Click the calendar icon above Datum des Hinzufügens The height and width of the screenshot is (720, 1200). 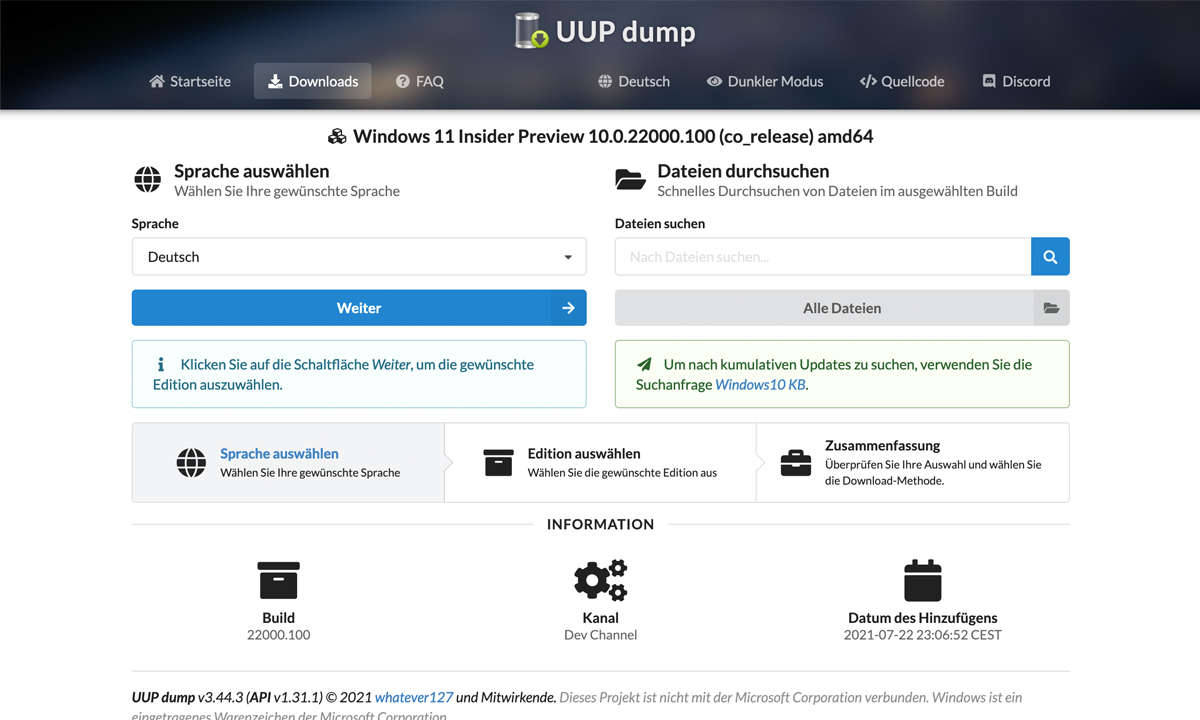923,580
